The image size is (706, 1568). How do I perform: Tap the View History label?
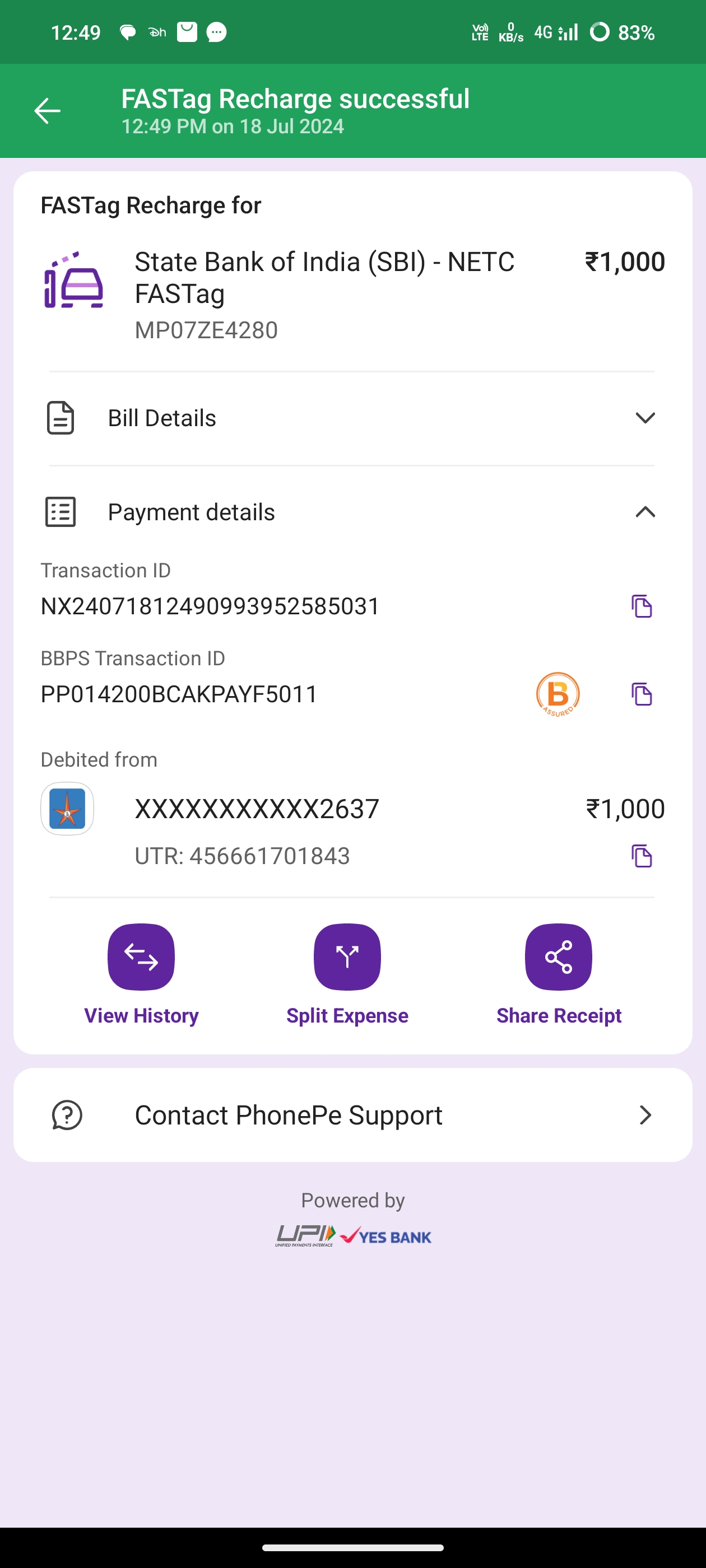[x=141, y=1015]
